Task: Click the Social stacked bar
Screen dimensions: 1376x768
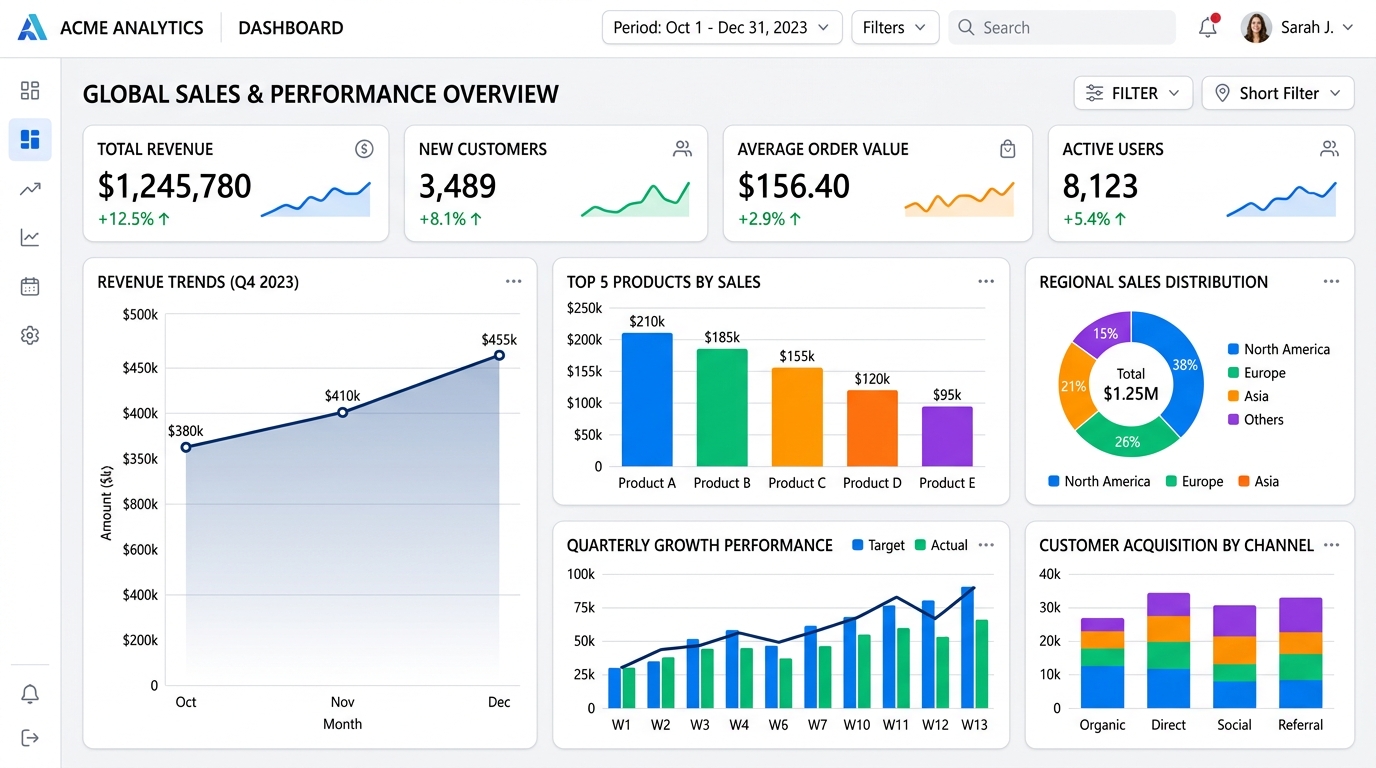Action: pos(1234,656)
